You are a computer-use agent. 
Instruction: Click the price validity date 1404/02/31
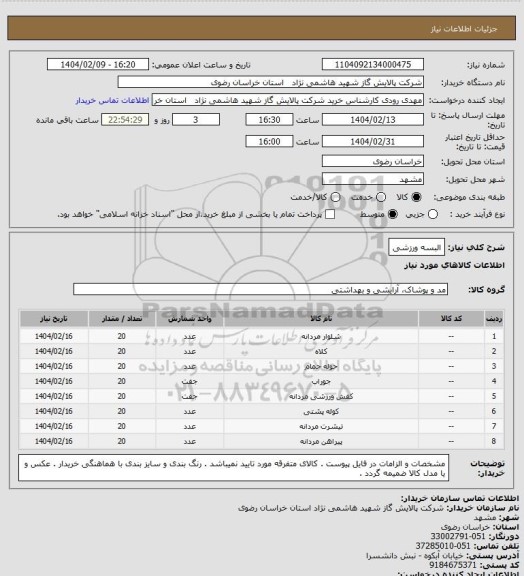point(373,141)
